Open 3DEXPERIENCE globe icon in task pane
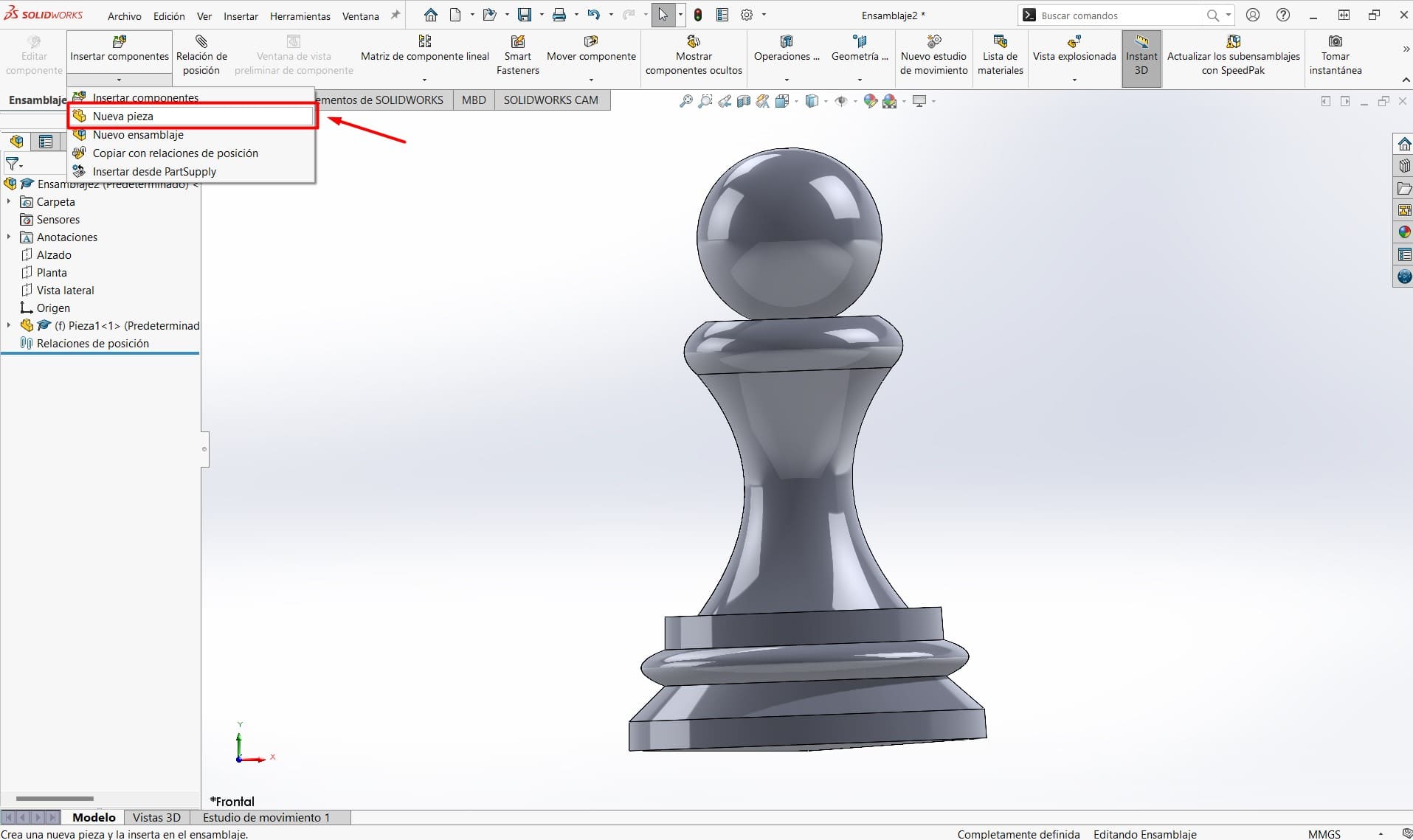The image size is (1413, 840). 1404,277
